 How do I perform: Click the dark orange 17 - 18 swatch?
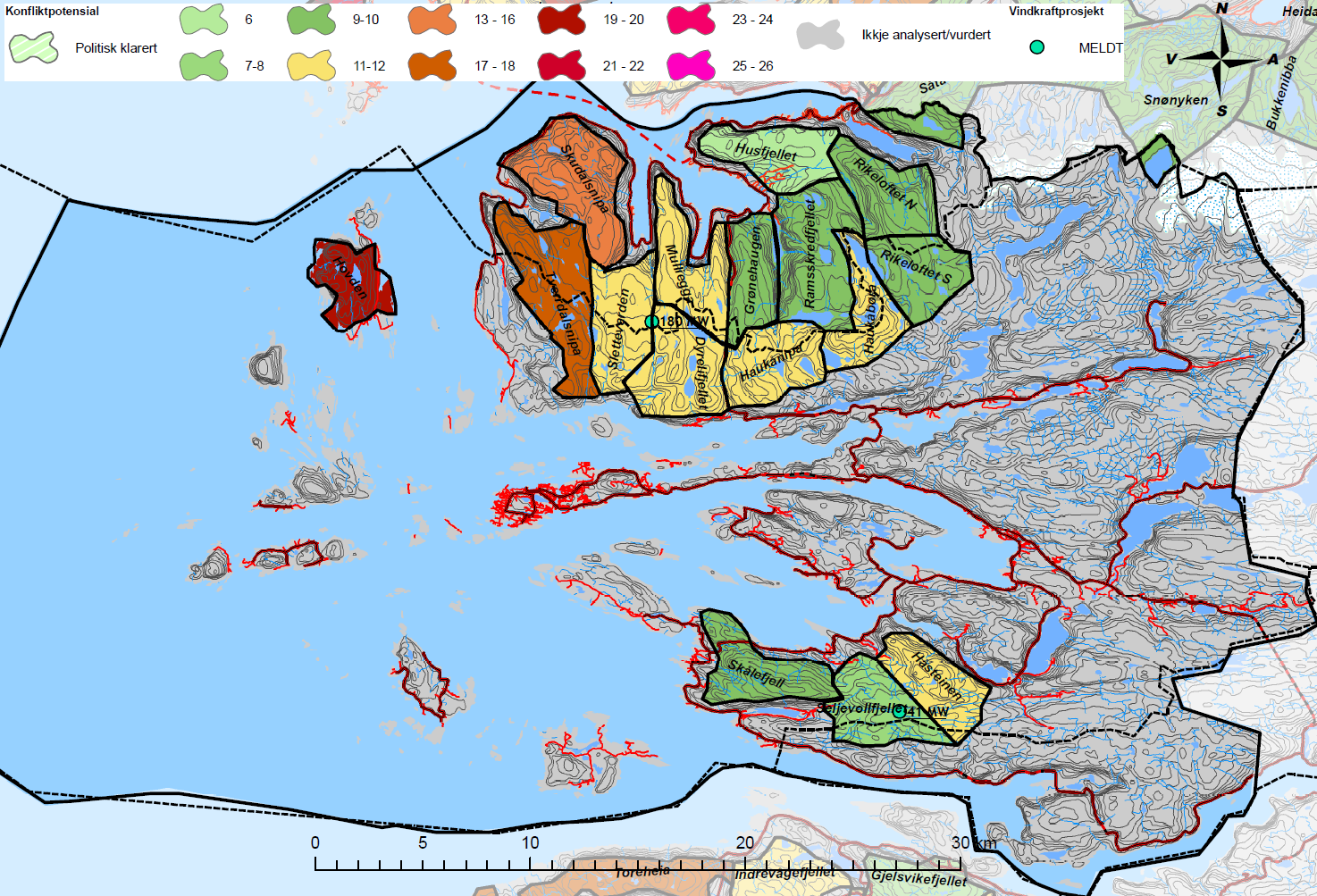point(432,65)
